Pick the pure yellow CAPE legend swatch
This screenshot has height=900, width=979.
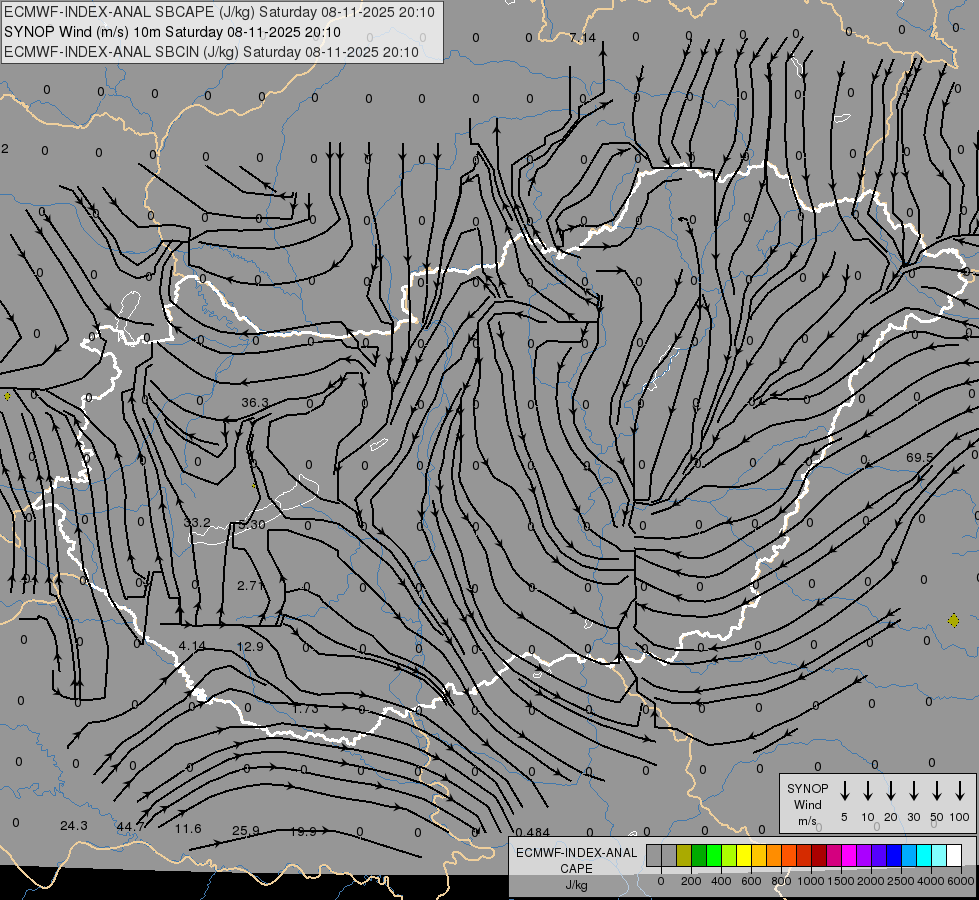tap(744, 855)
